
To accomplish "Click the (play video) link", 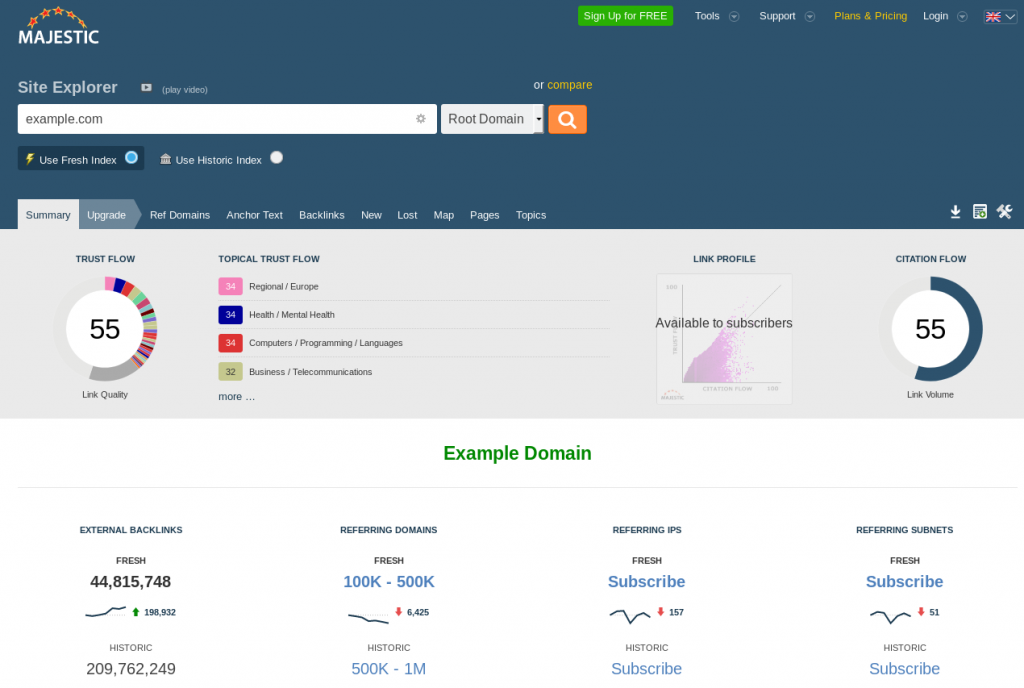I will [185, 89].
